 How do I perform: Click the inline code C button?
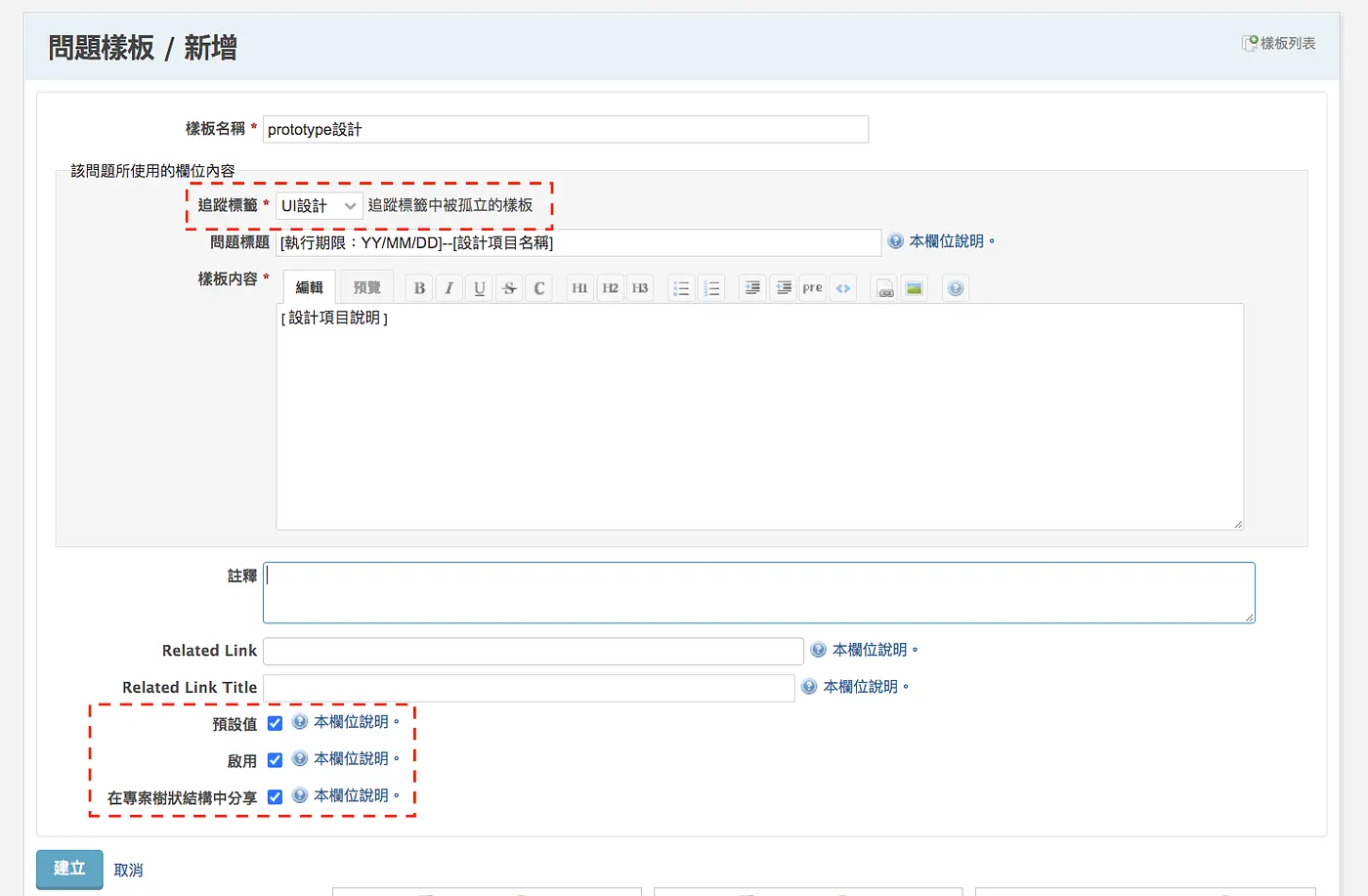539,288
